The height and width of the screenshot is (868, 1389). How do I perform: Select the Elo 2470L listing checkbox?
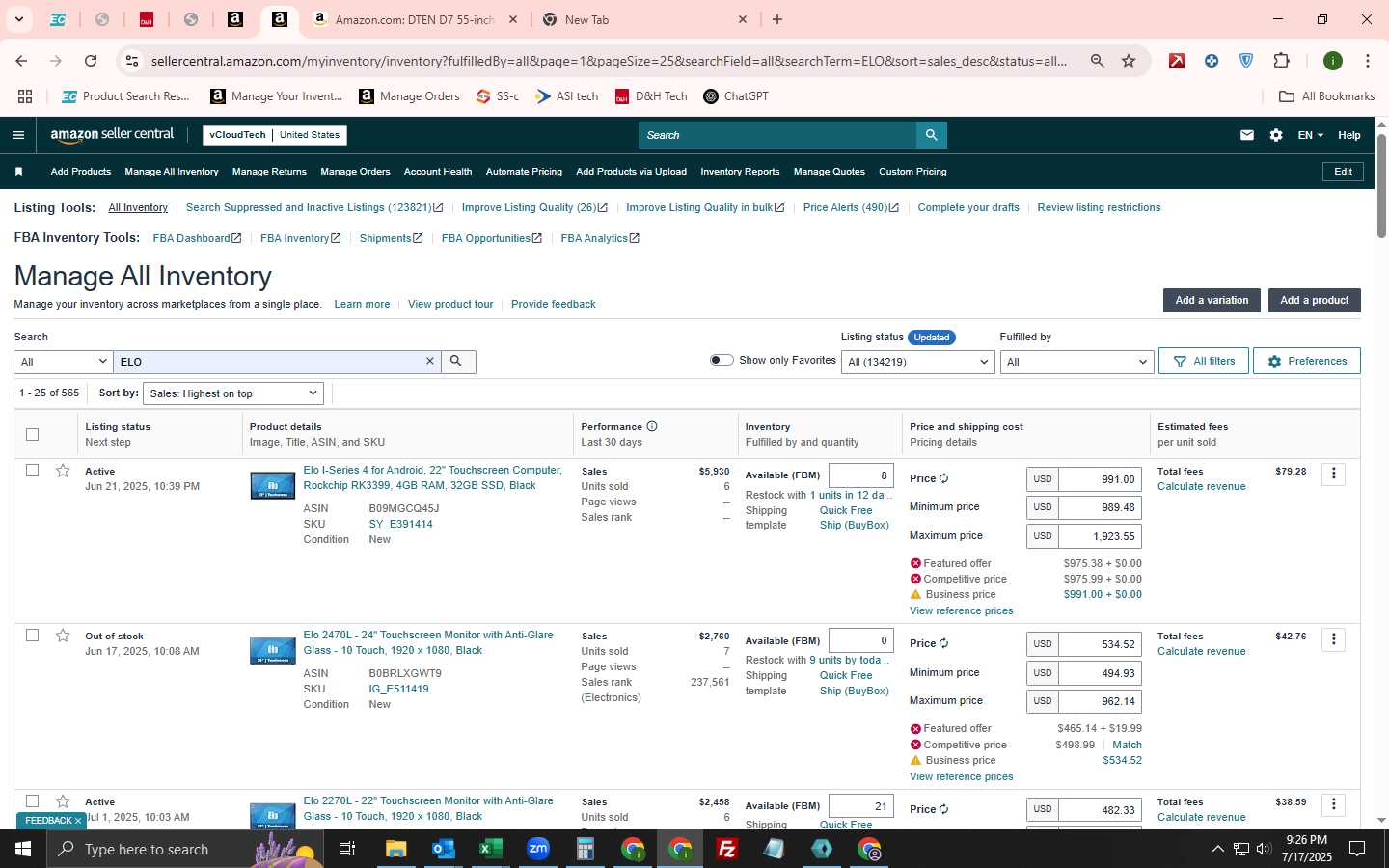coord(32,636)
